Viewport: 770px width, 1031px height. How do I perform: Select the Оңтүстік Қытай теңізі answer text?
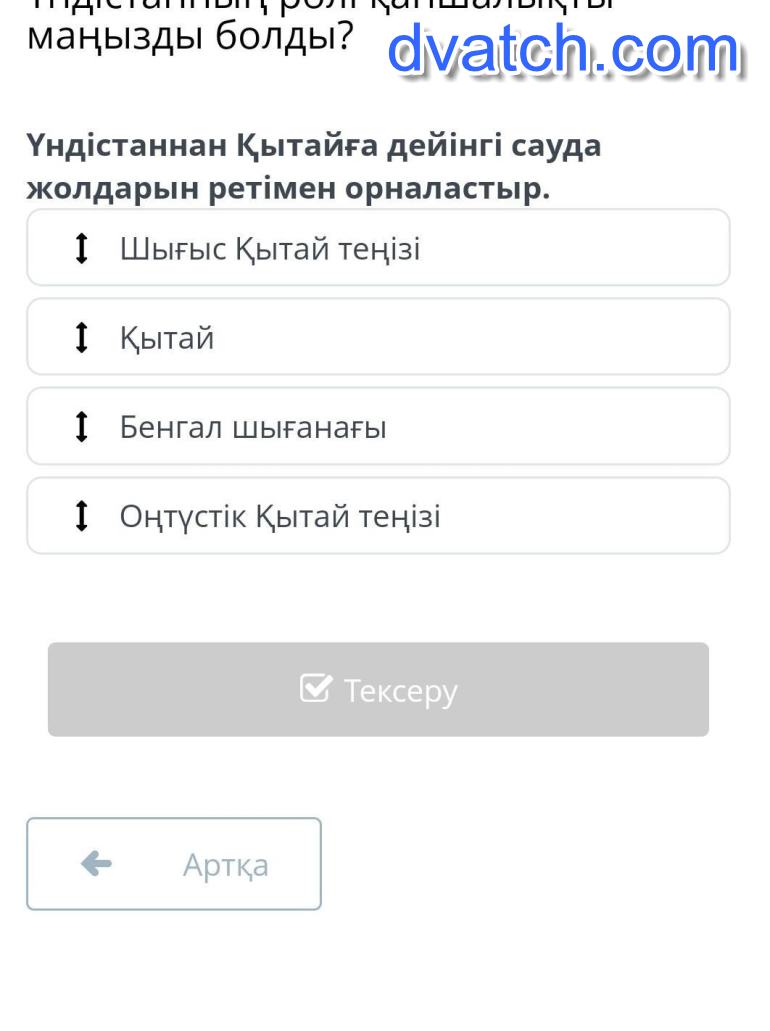coord(280,516)
